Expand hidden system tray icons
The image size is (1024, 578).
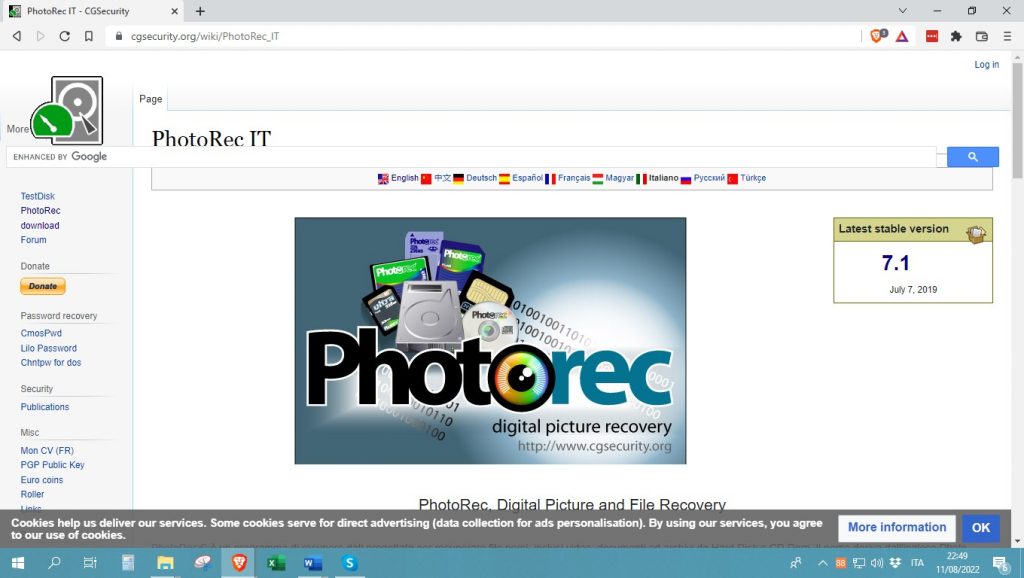coord(824,562)
